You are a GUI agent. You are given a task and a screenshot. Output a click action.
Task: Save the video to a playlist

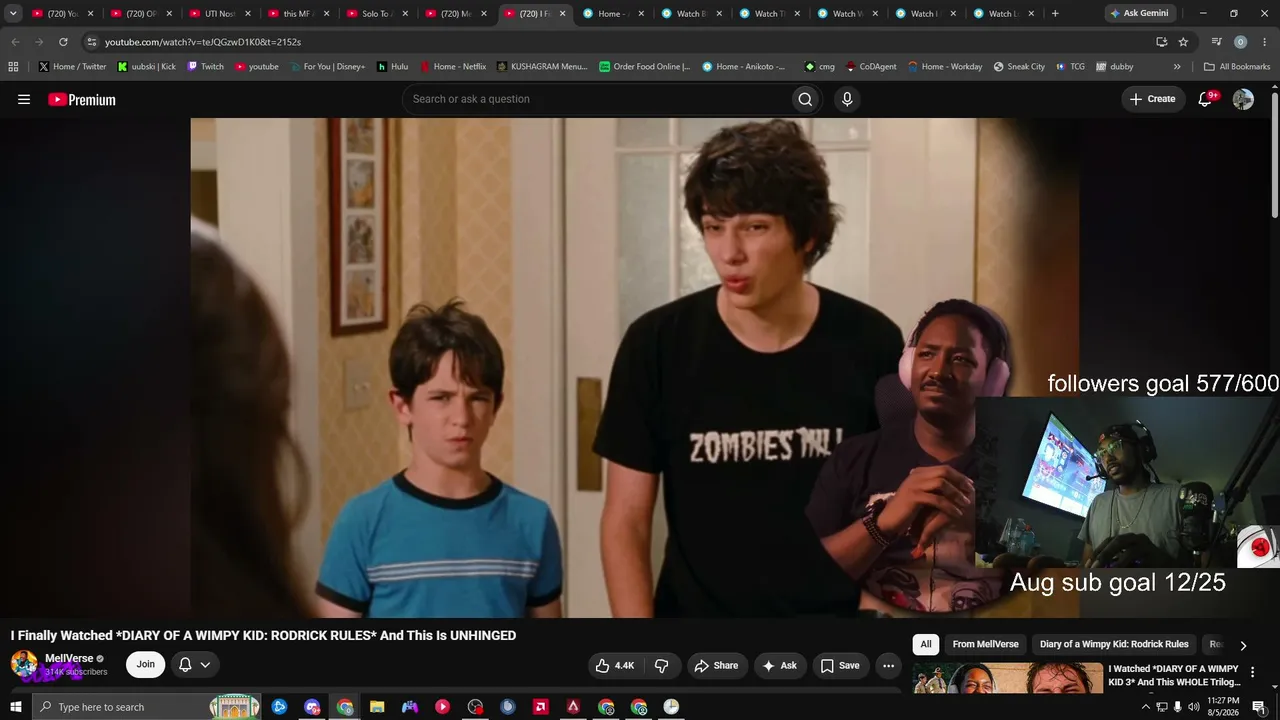[x=840, y=665]
